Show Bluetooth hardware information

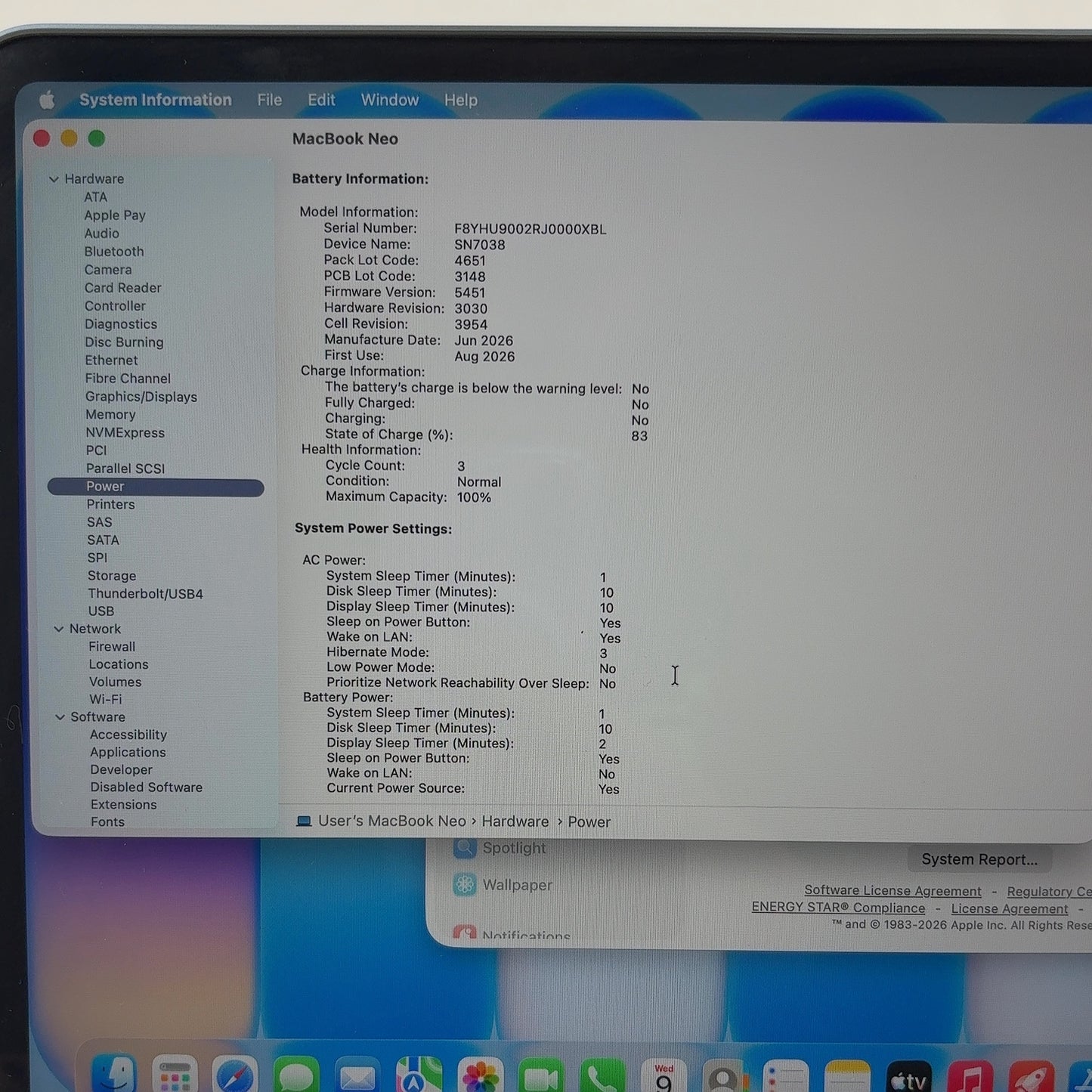[114, 252]
